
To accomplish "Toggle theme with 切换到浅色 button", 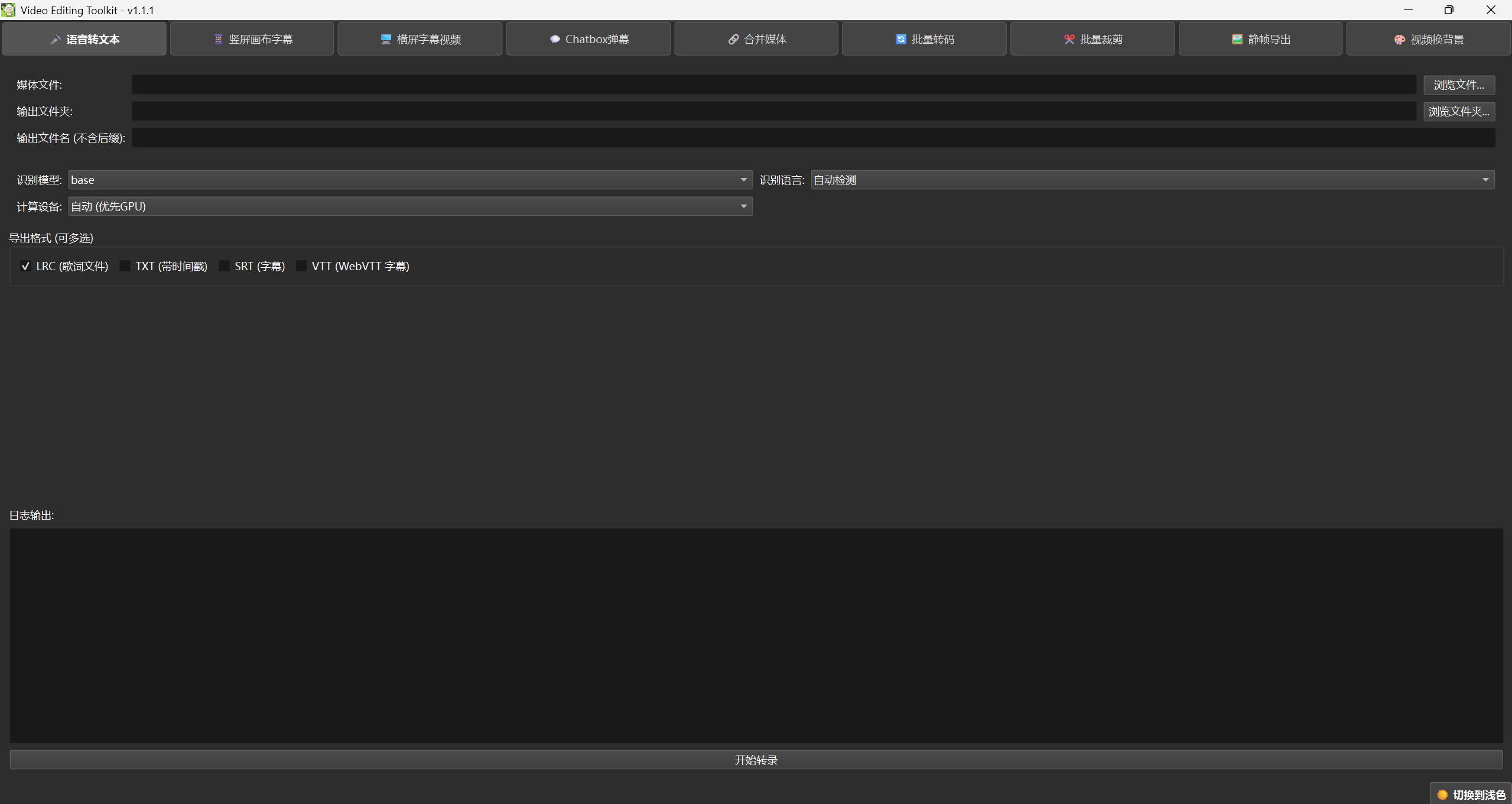I will click(1471, 795).
